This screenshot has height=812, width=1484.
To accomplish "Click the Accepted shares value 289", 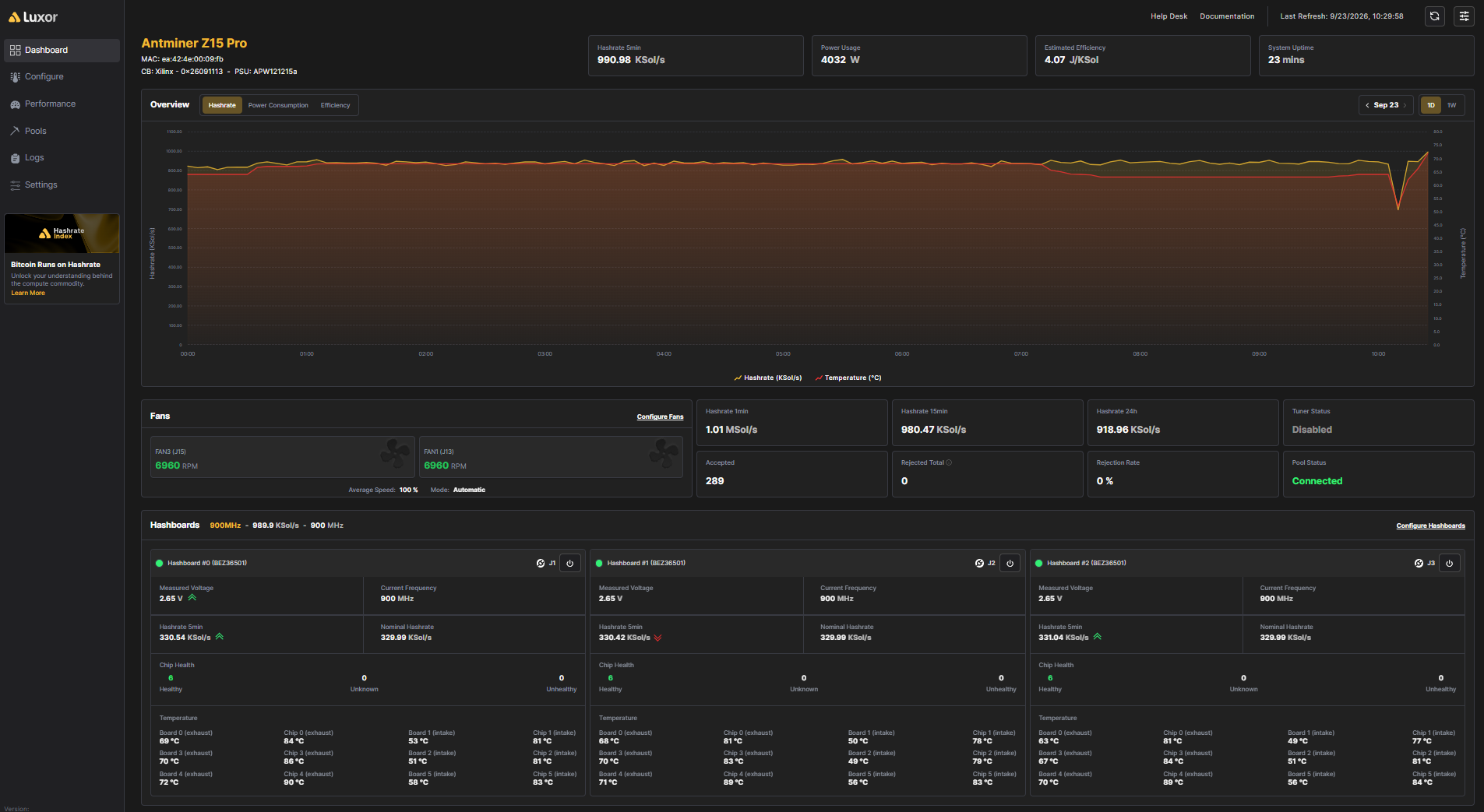I will point(714,481).
